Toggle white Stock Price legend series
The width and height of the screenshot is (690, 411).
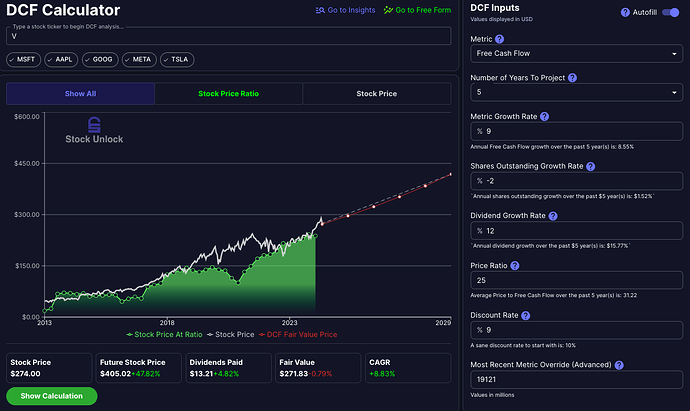click(231, 334)
